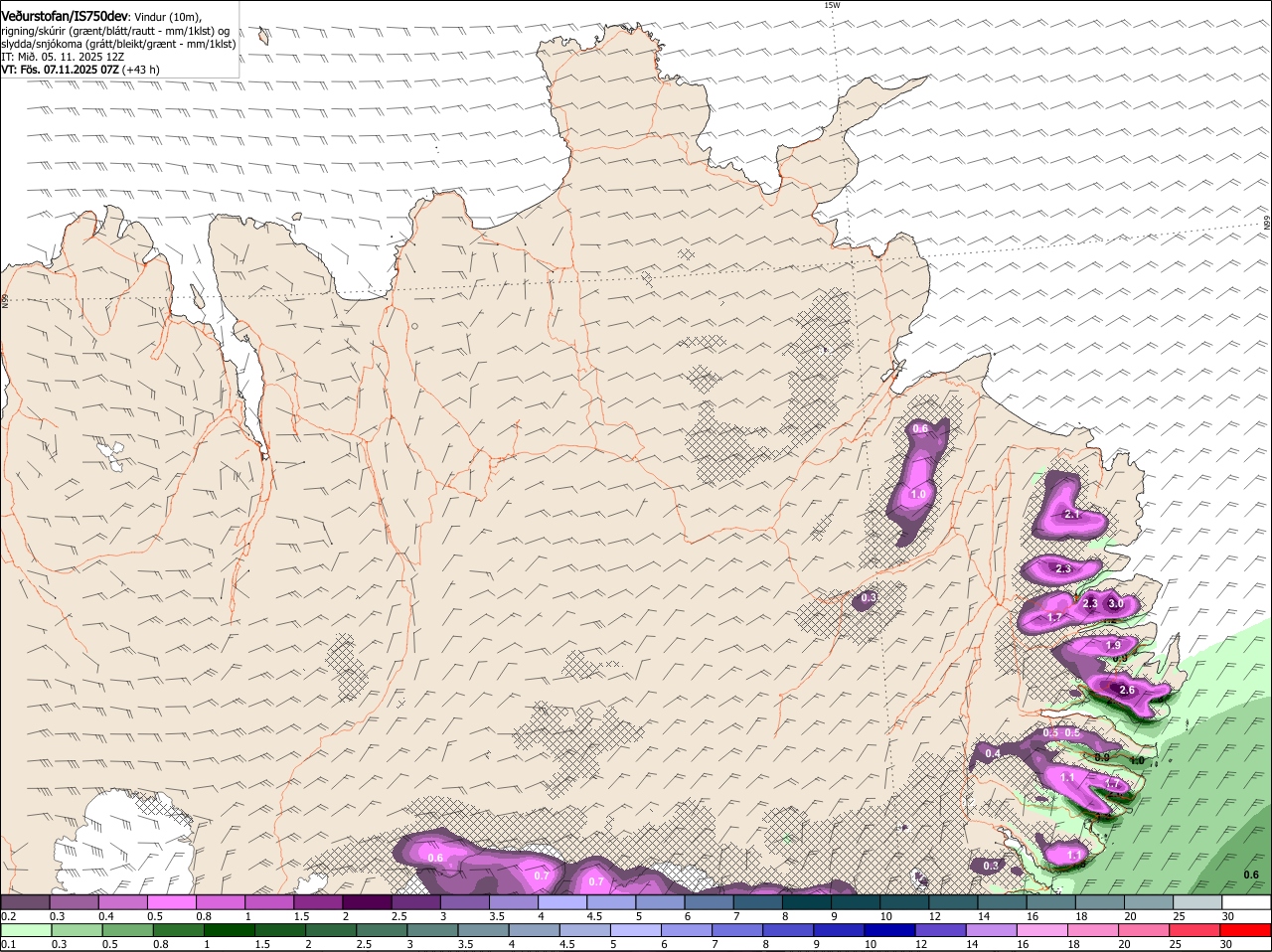The width and height of the screenshot is (1272, 952).
Task: Click the 'rigning/skúrir' legend description line
Action: [115, 30]
